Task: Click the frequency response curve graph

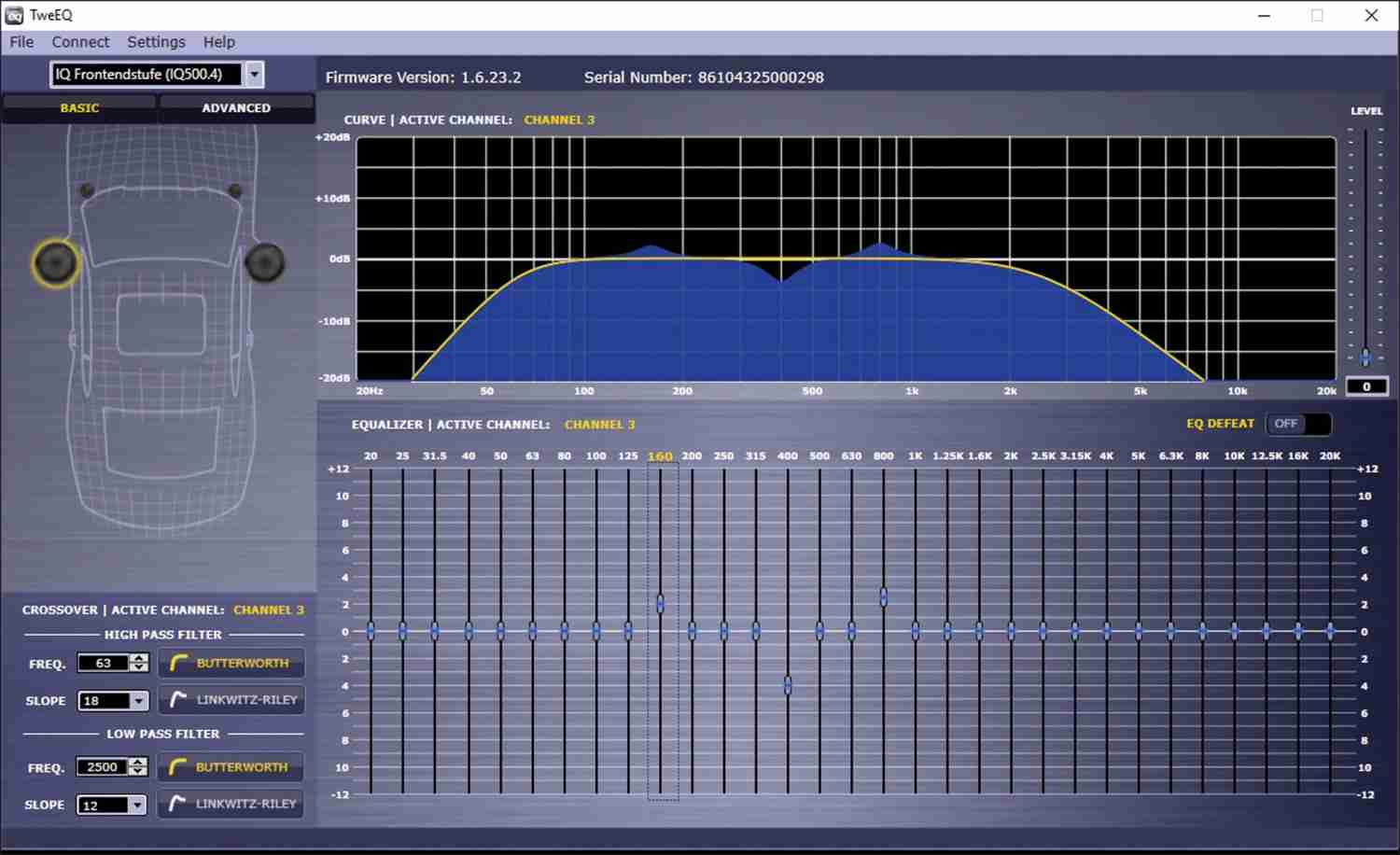Action: (x=846, y=259)
